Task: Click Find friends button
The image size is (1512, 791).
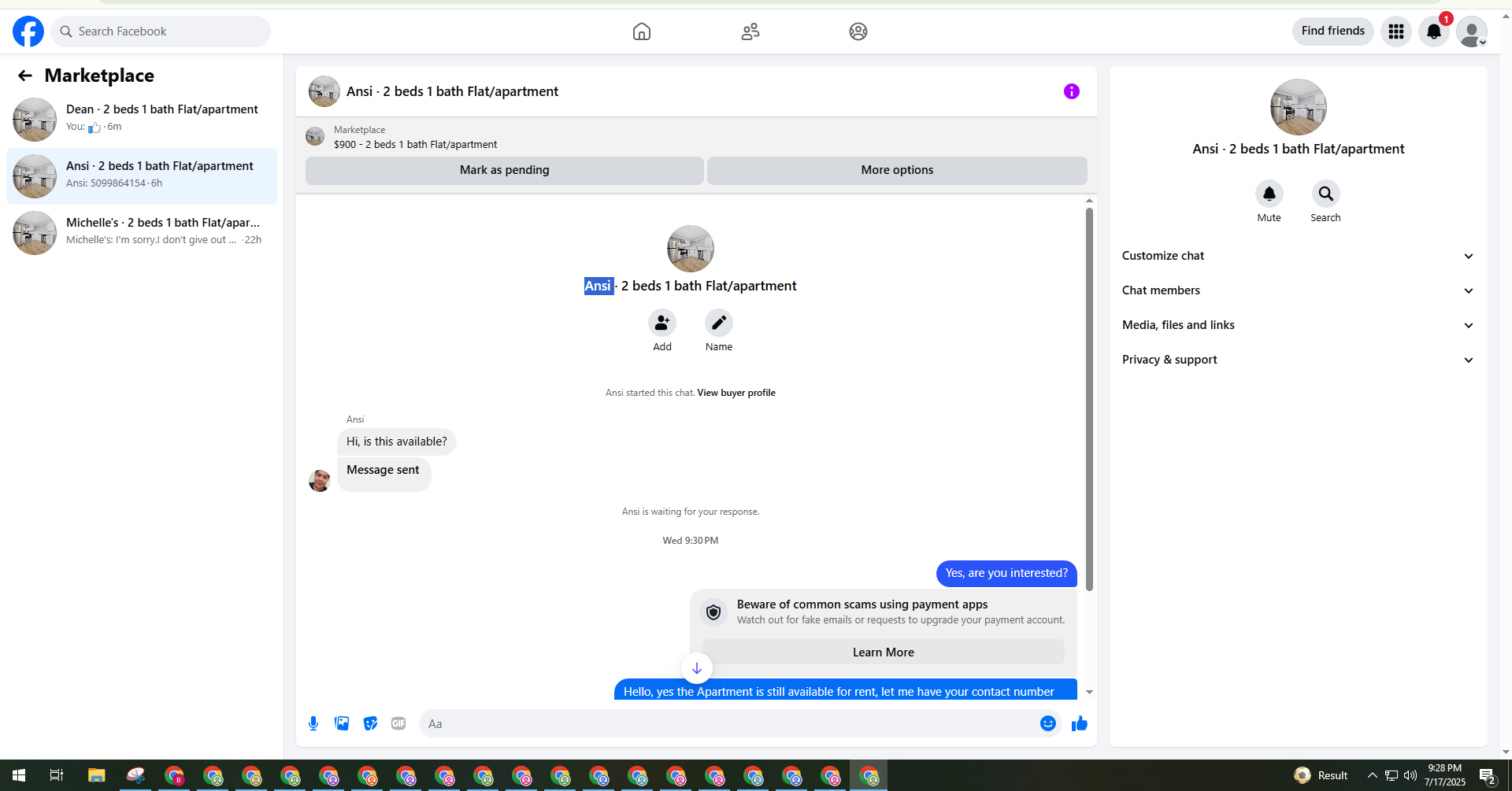Action: click(x=1333, y=31)
